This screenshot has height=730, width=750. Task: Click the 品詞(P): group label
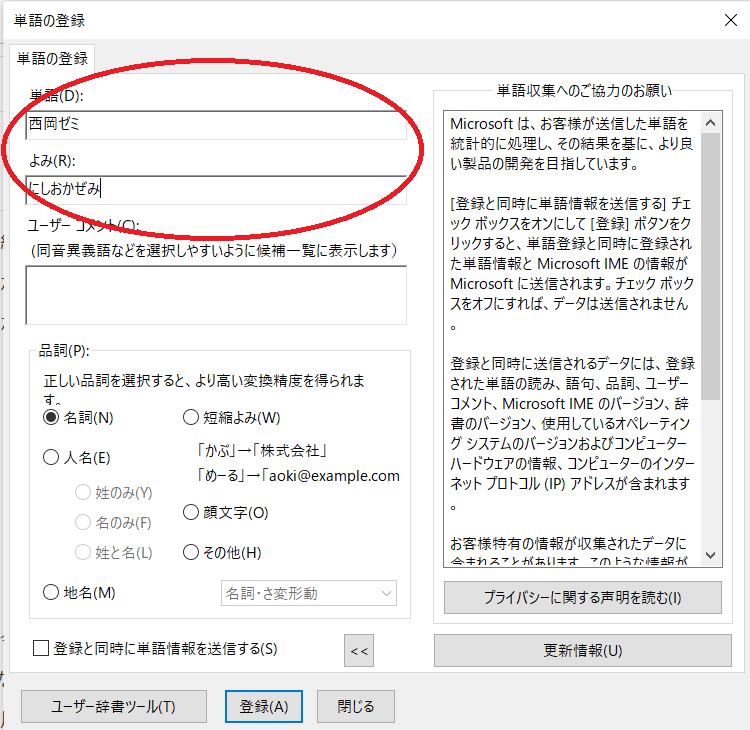coord(64,351)
